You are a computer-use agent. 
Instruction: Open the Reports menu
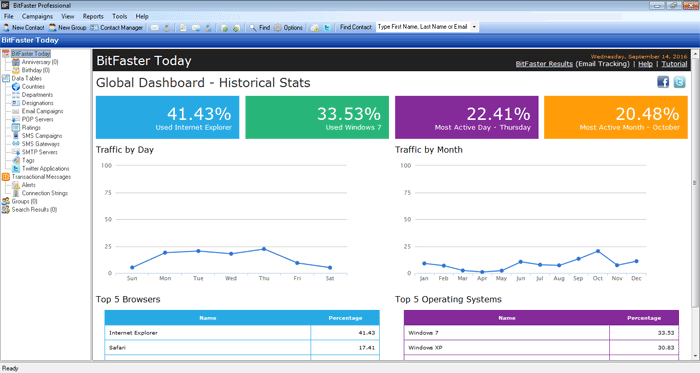click(93, 17)
